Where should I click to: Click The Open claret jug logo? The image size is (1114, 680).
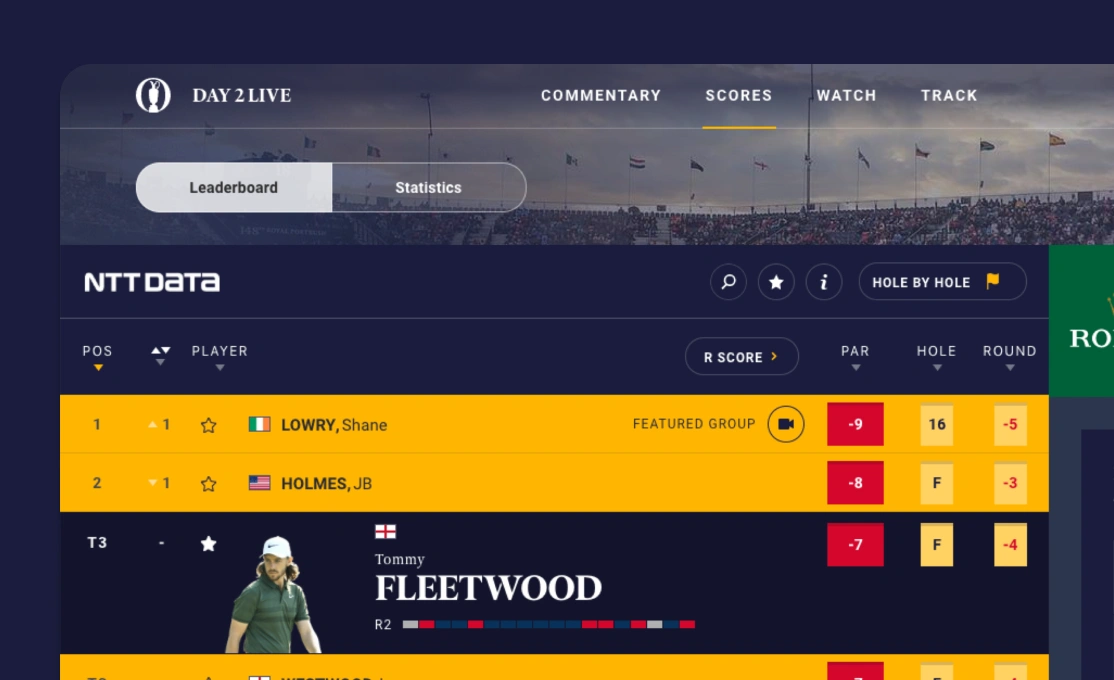click(153, 95)
